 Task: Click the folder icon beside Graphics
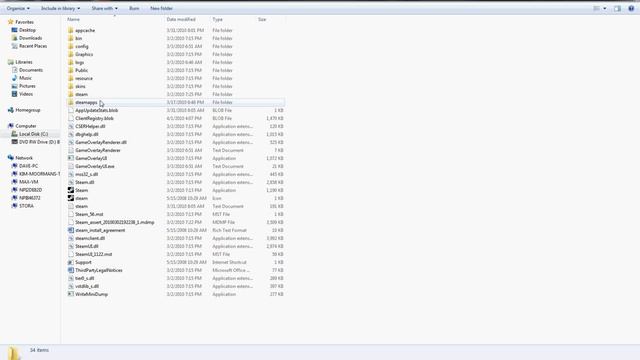[x=71, y=54]
